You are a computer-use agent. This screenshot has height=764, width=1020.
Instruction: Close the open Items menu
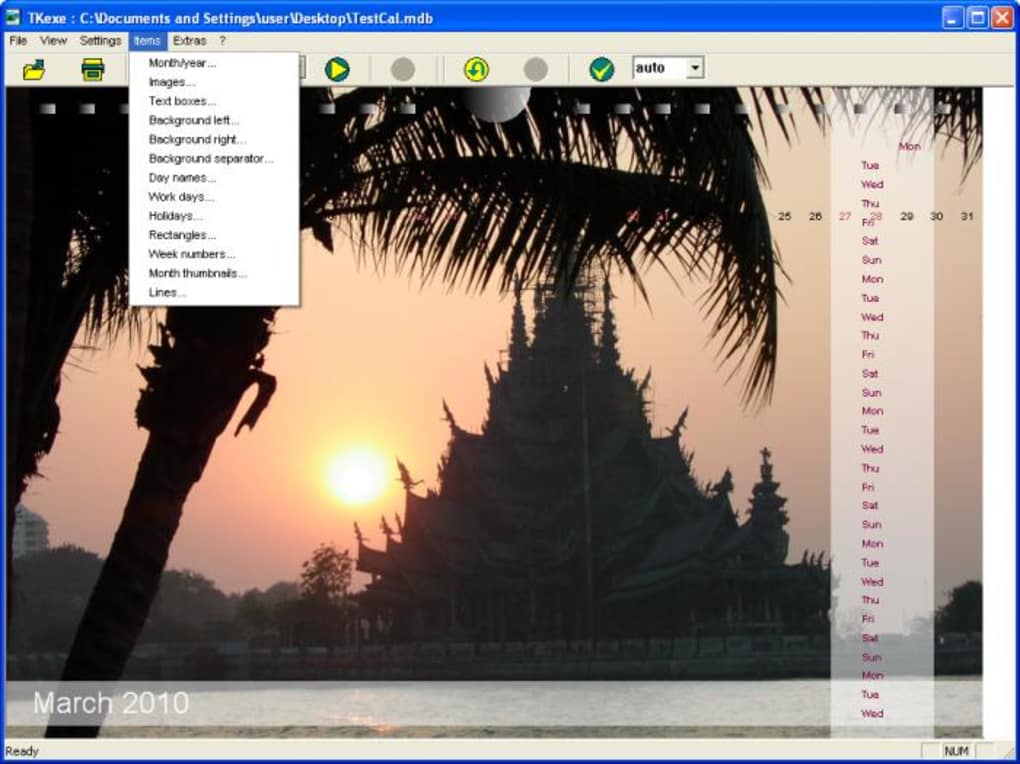148,40
